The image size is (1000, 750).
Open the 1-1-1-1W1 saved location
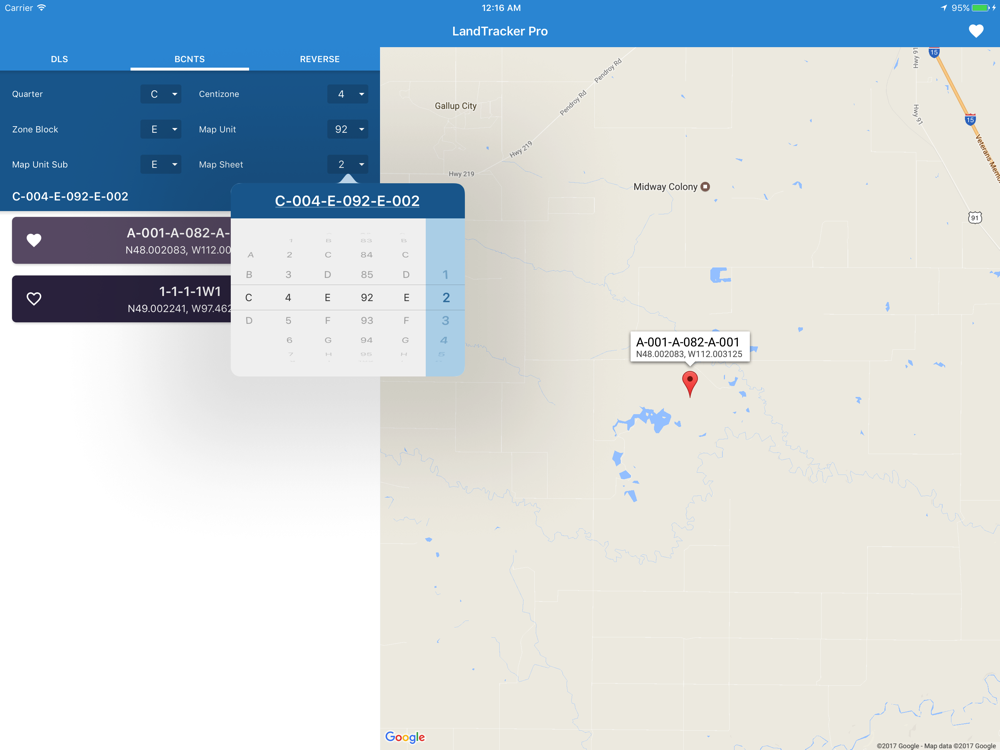(x=130, y=299)
